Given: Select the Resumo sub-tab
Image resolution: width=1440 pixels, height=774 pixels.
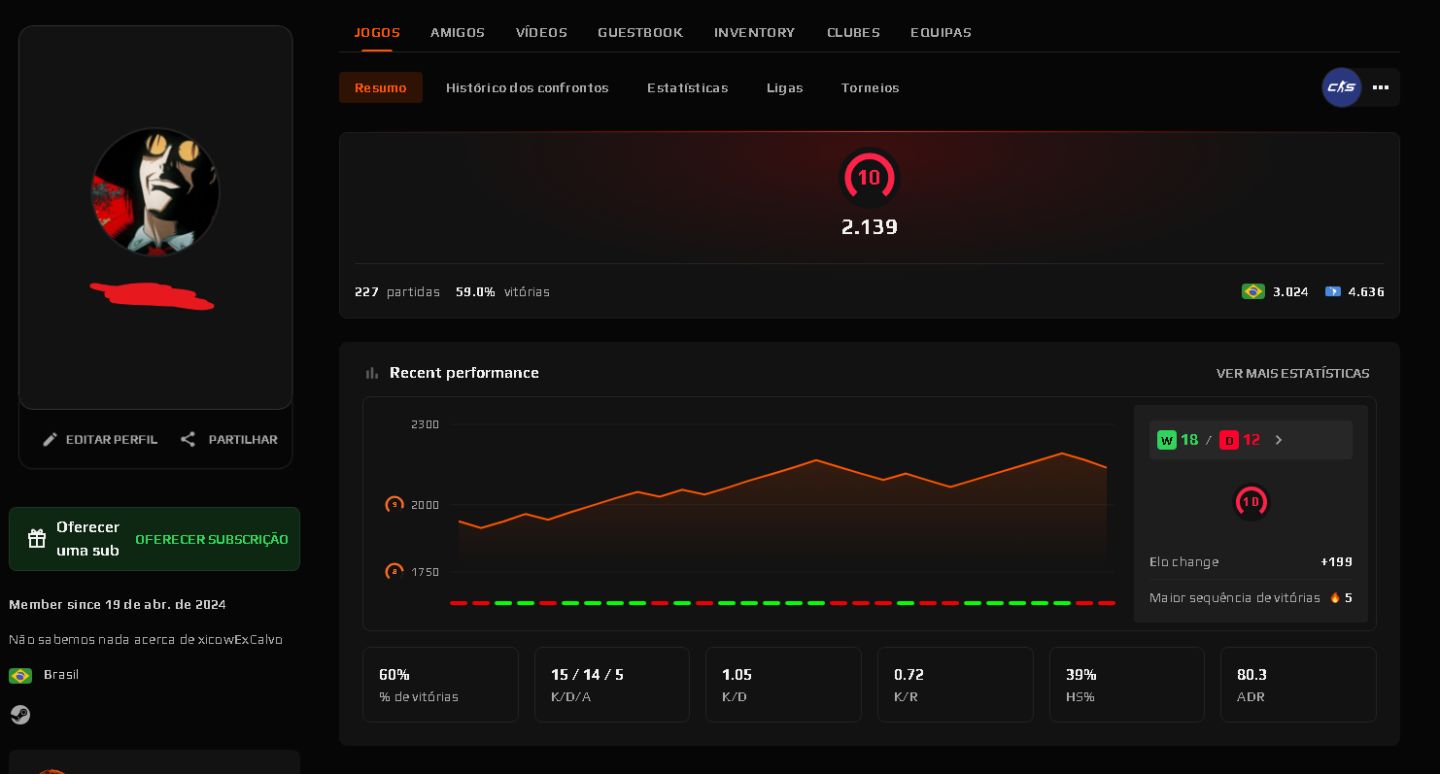Looking at the screenshot, I should [380, 87].
